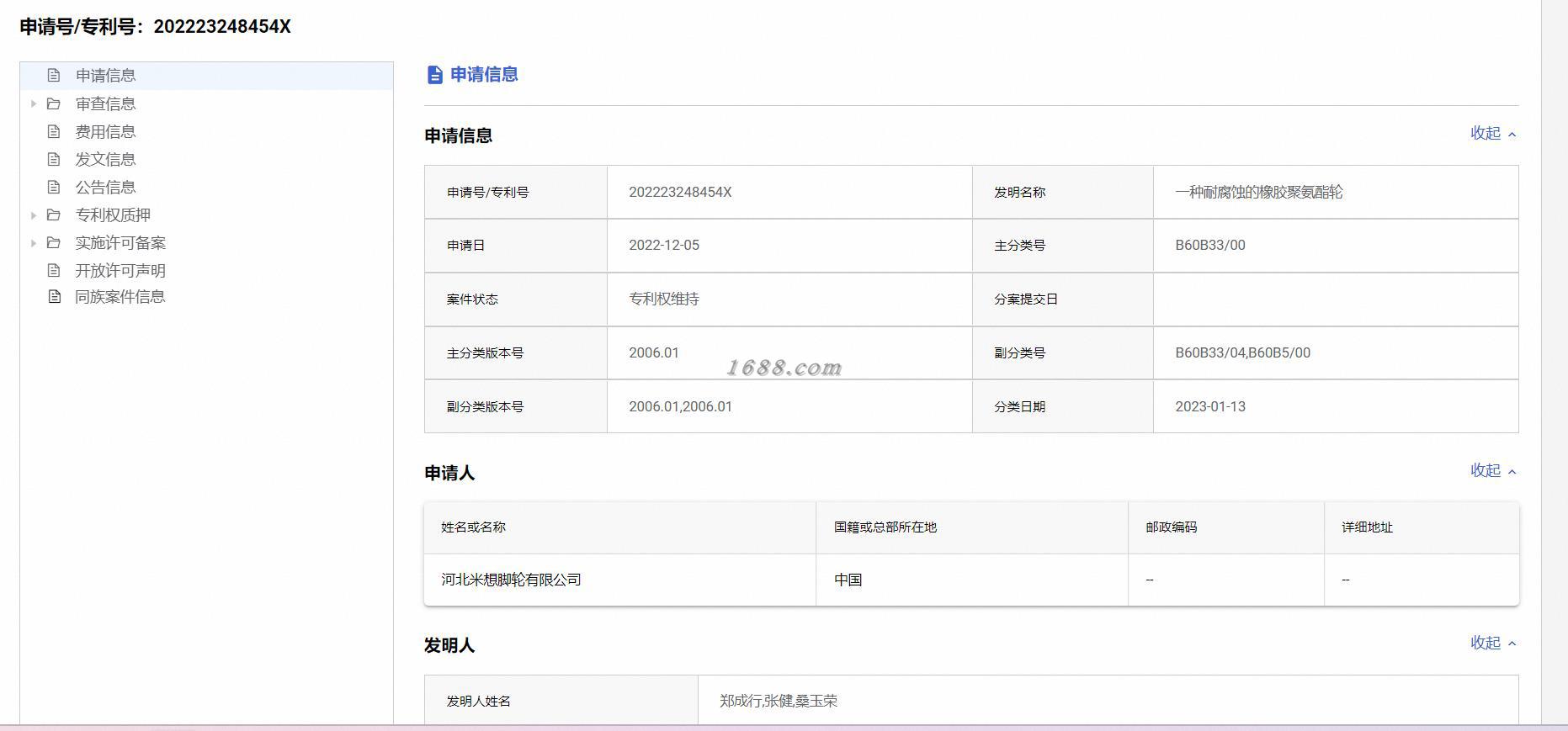The width and height of the screenshot is (1568, 731).
Task: Click the document icon beside 申请信息 in sidebar
Action: (x=54, y=76)
